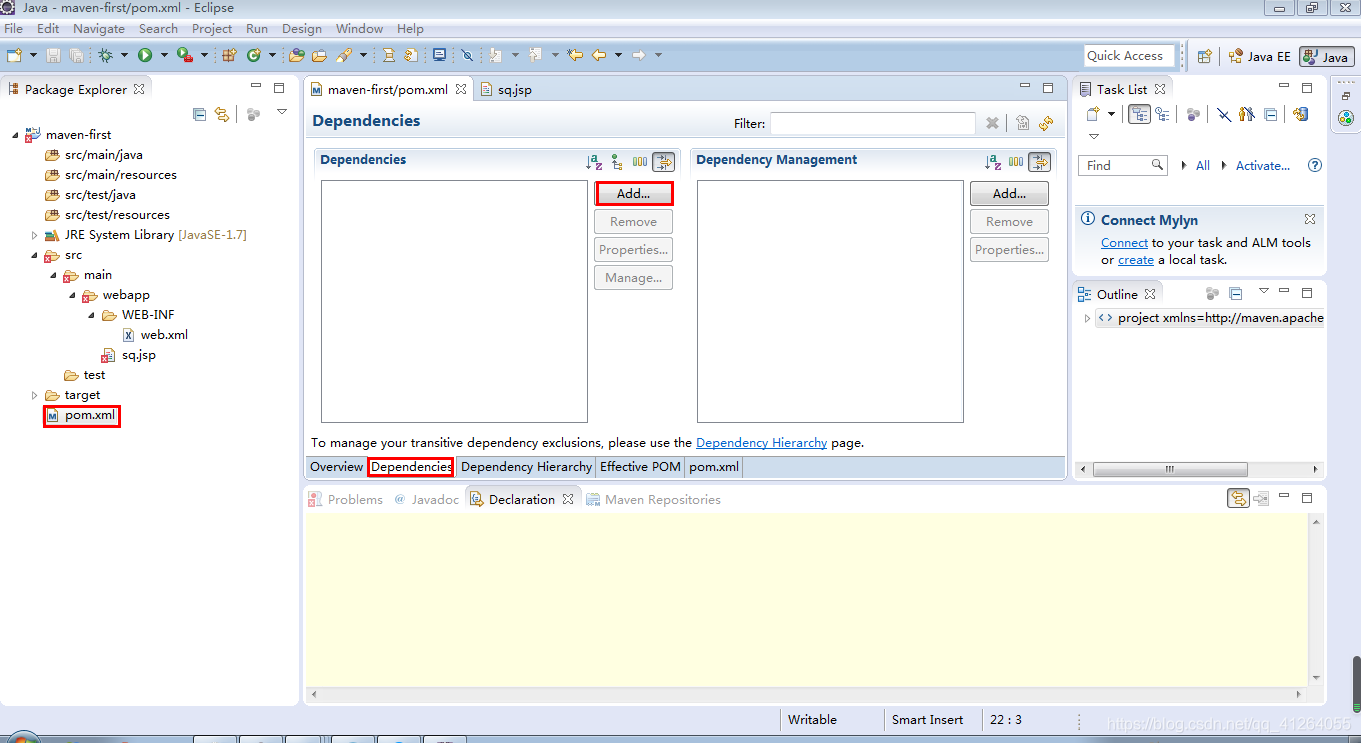Toggle the Filter icon in Dependencies section
This screenshot has width=1361, height=743.
coord(663,161)
